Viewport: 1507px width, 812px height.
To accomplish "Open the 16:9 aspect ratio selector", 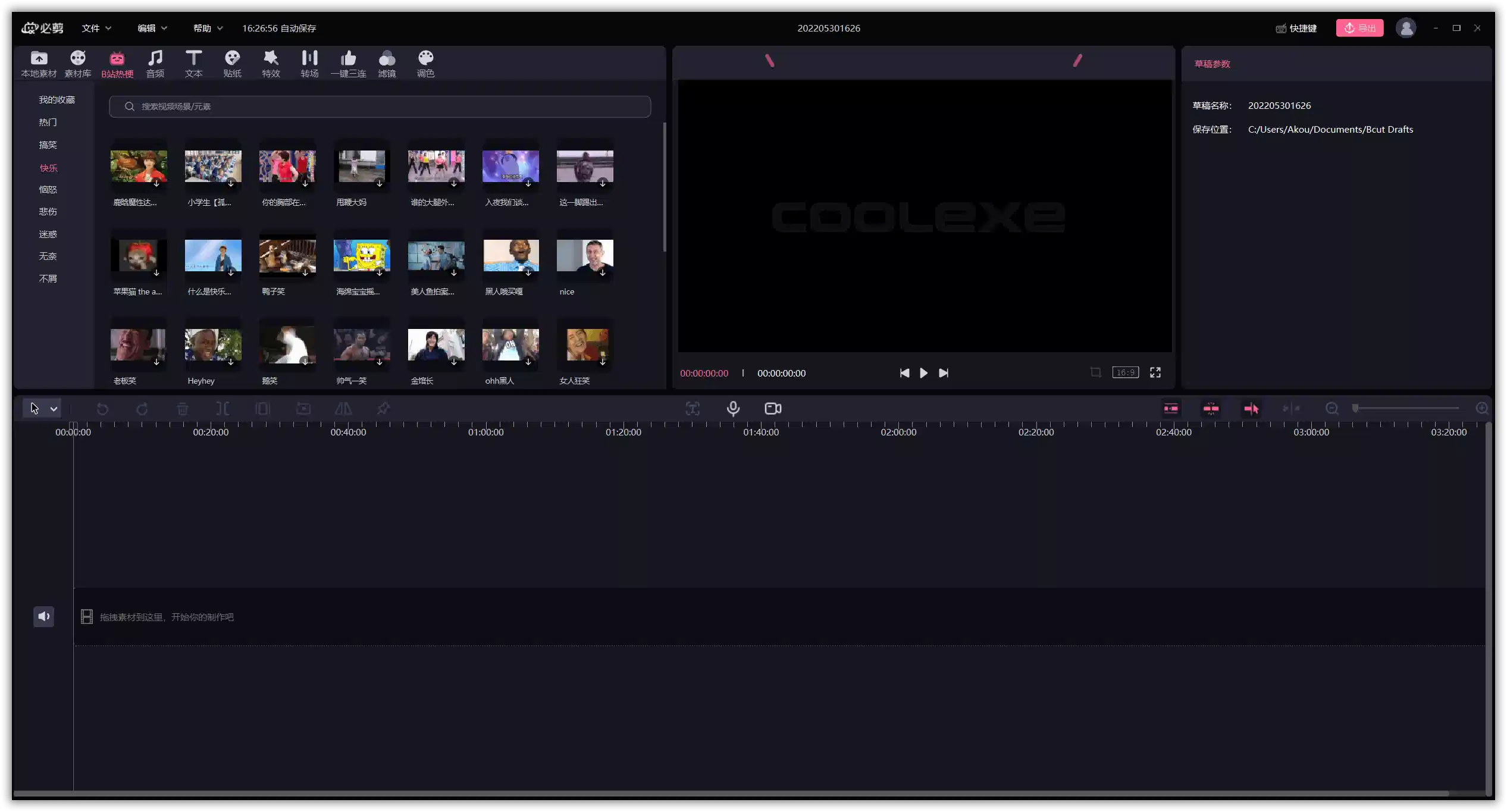I will [1125, 372].
